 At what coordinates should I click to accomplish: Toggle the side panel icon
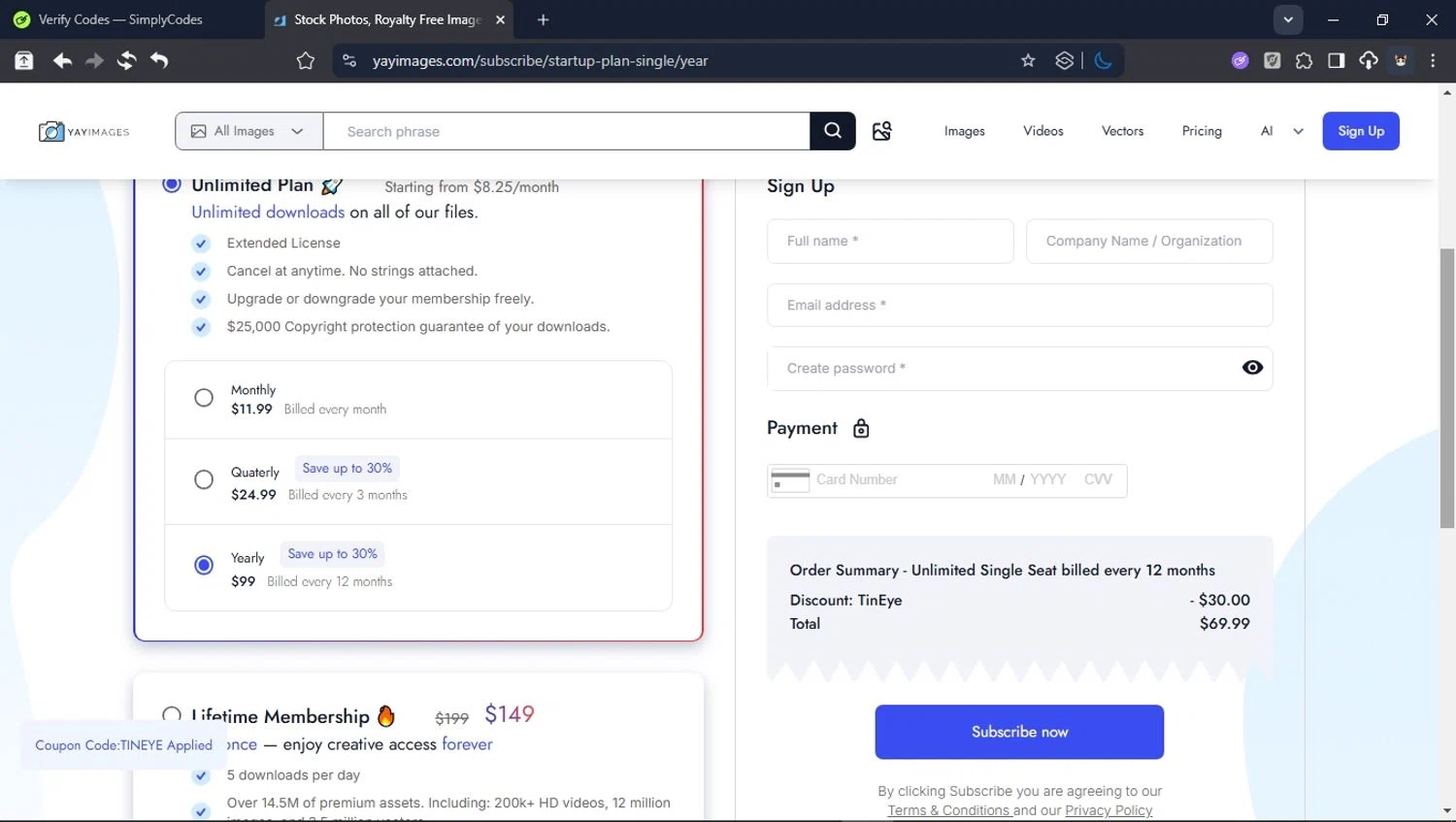pyautogui.click(x=1336, y=60)
